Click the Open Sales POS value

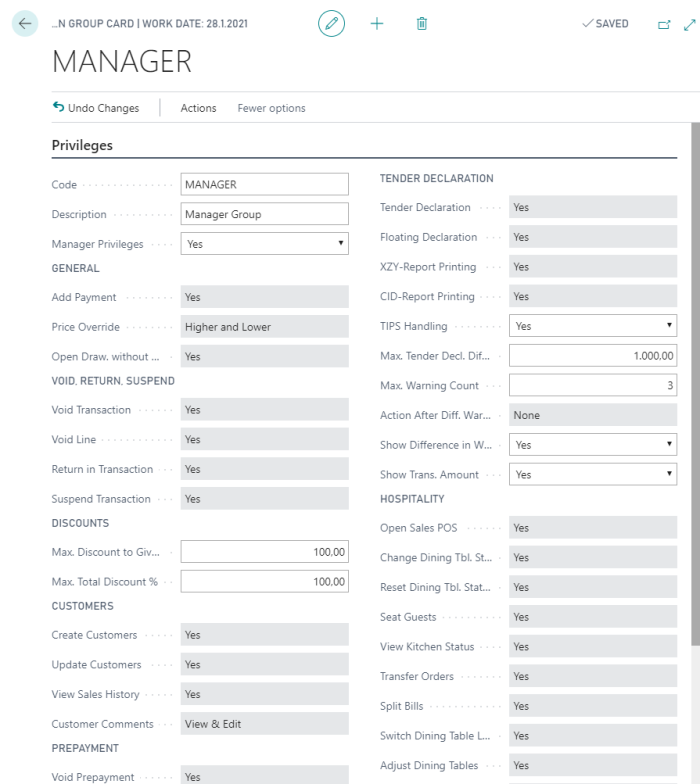(593, 528)
